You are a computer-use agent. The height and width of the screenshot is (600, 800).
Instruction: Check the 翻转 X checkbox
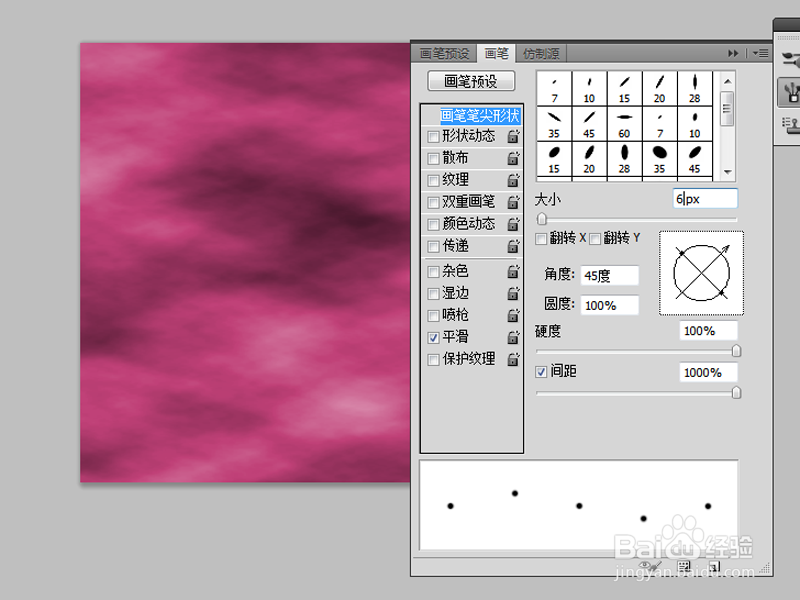(x=541, y=238)
